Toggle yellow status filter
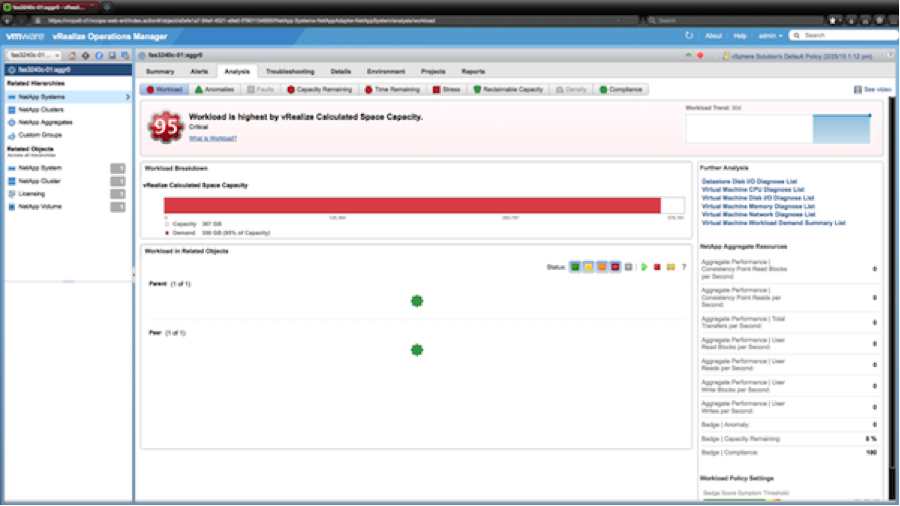The height and width of the screenshot is (506, 900). tap(588, 267)
